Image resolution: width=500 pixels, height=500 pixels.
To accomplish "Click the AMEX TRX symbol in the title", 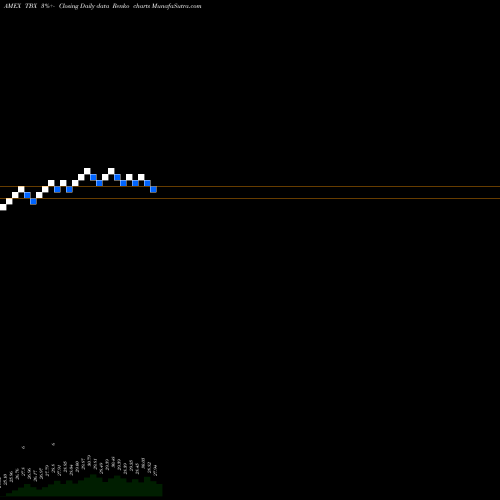I will point(20,6).
